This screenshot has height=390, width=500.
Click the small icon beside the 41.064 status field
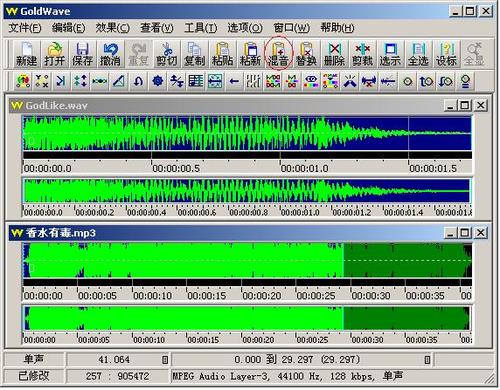[165, 360]
